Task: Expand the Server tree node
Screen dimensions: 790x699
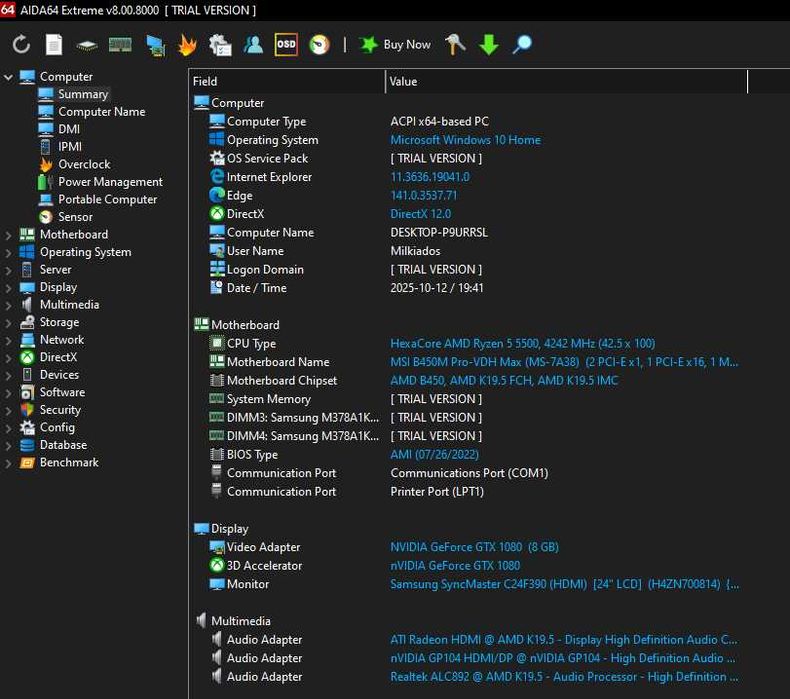Action: tap(8, 271)
